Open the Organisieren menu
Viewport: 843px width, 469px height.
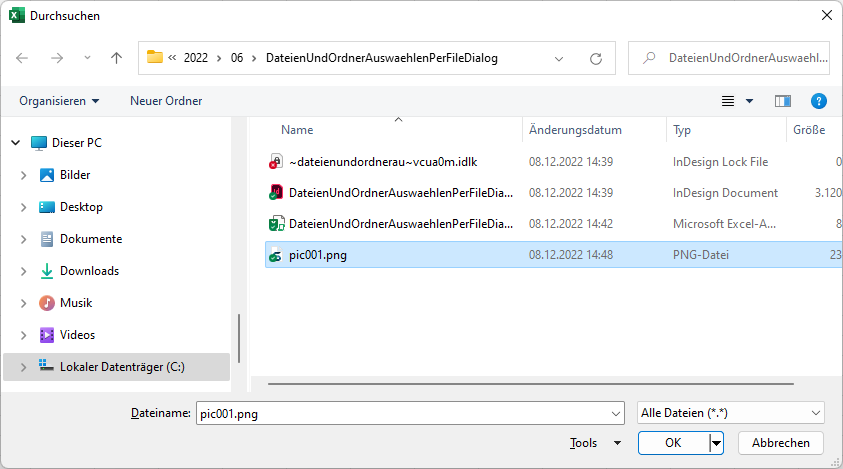[59, 101]
